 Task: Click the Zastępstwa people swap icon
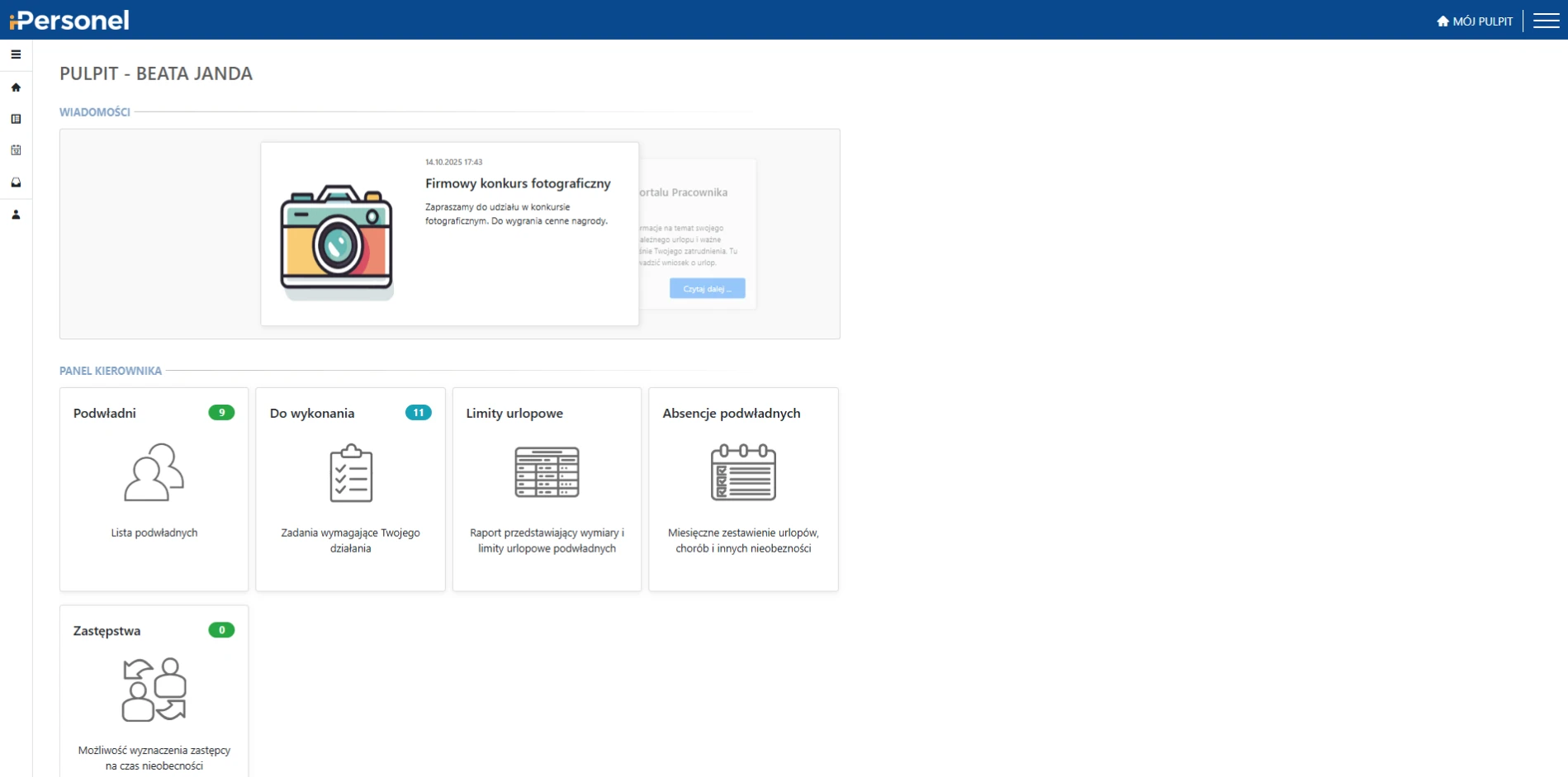154,689
